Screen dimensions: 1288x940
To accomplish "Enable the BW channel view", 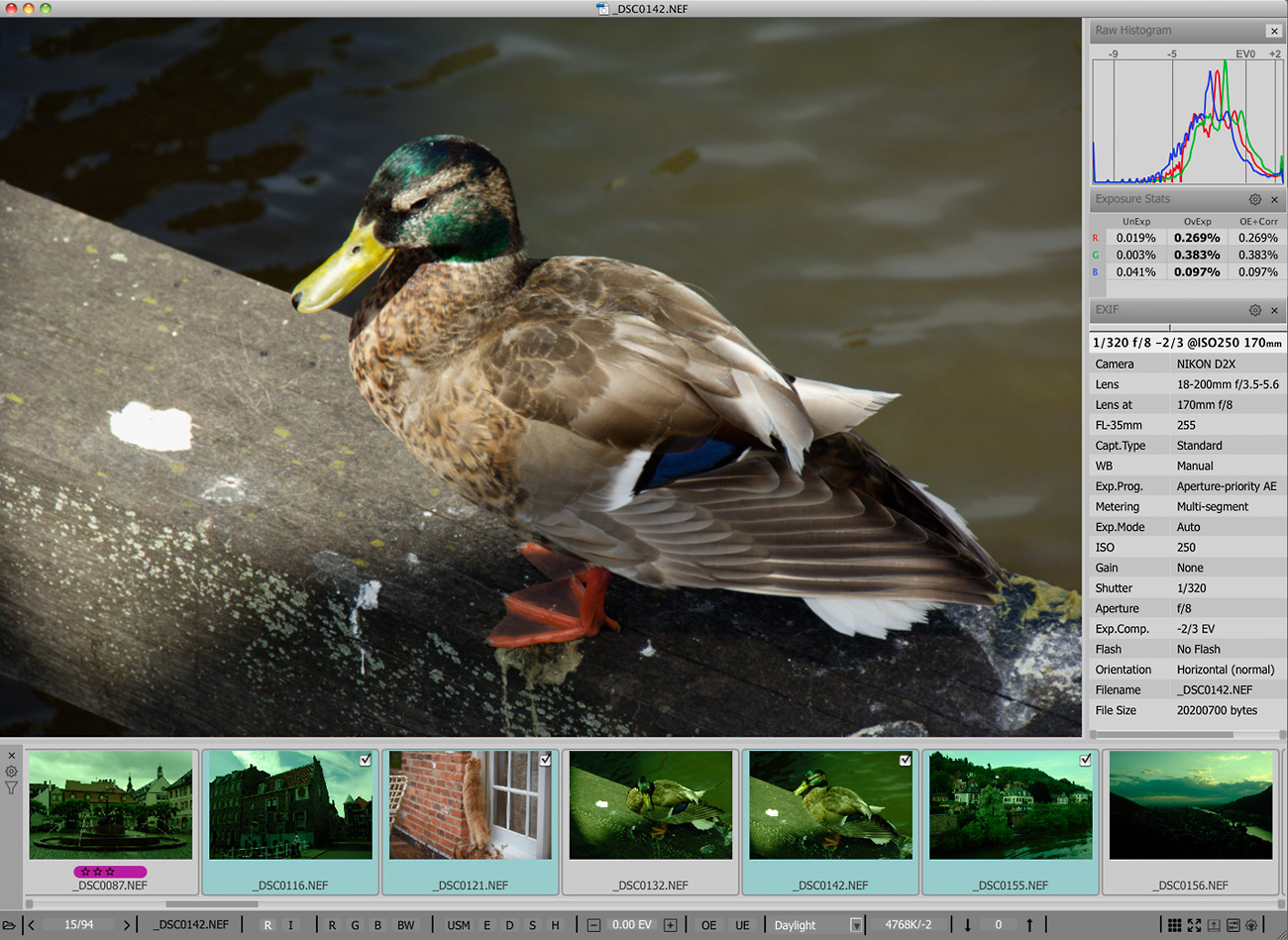I will pyautogui.click(x=405, y=925).
